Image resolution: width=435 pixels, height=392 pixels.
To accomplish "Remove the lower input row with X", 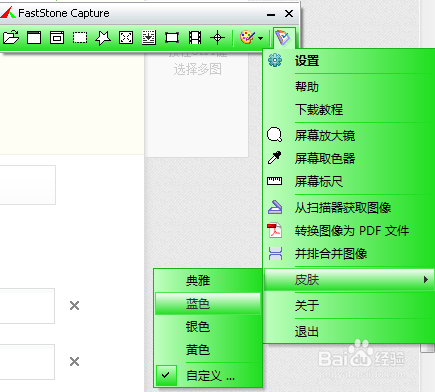I will pyautogui.click(x=74, y=362).
